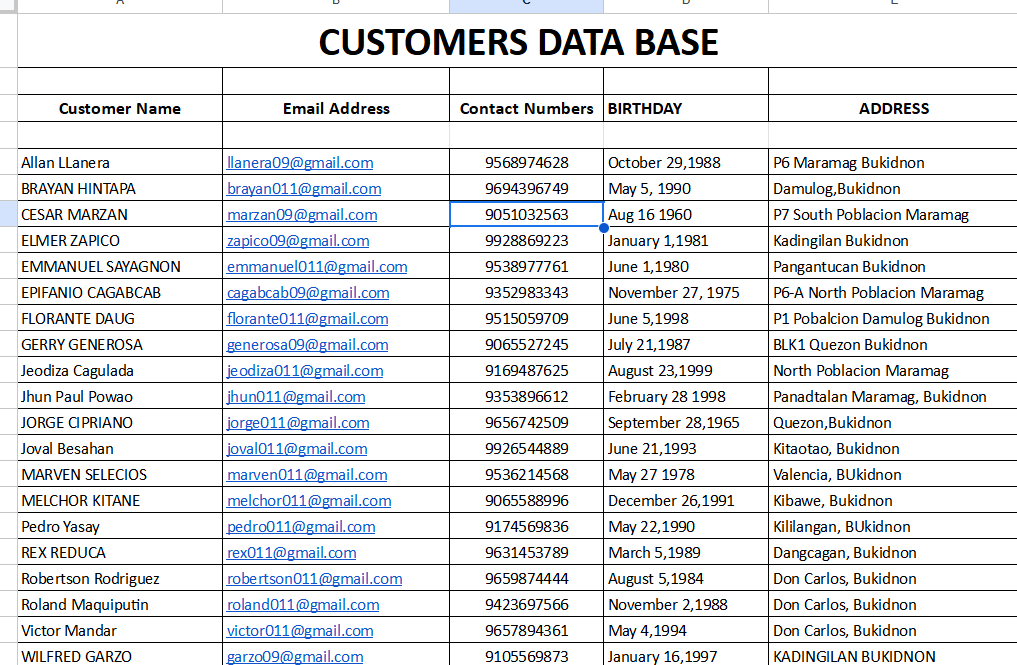Select the birthday November 27, 1975

(x=686, y=292)
